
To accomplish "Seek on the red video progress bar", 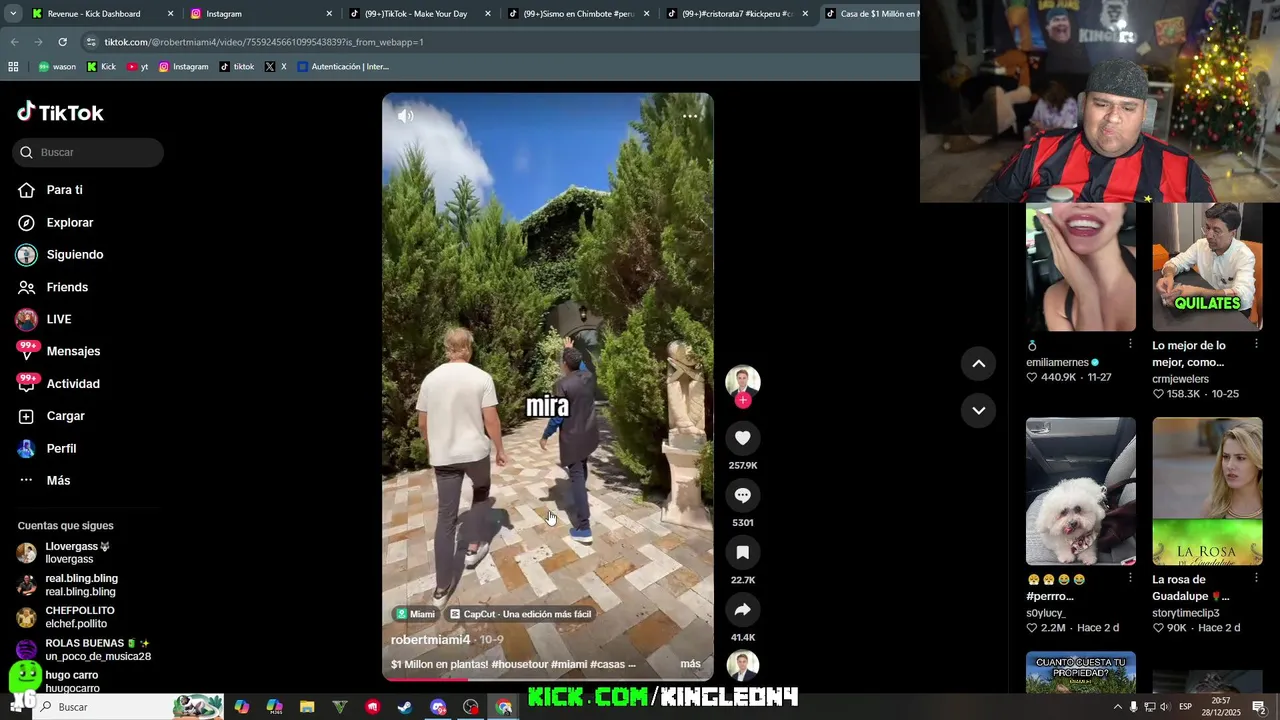I will point(547,680).
